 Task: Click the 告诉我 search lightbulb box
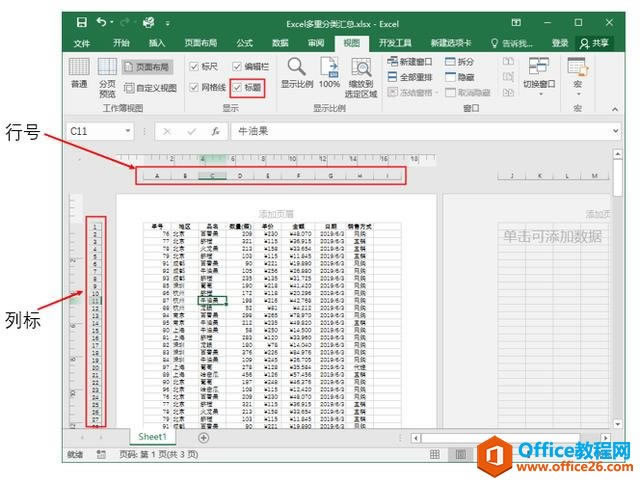512,43
